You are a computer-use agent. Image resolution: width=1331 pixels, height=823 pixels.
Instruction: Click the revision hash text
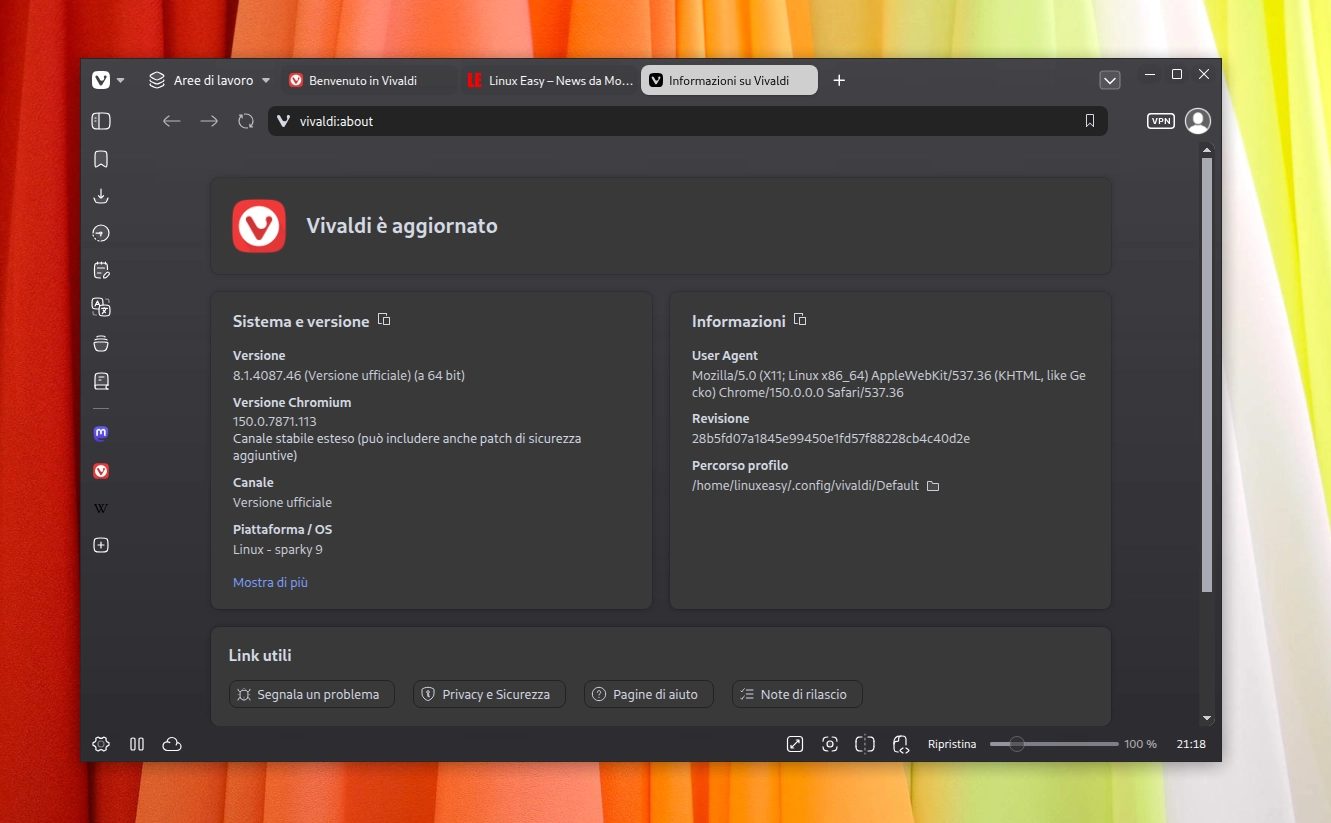[x=831, y=438]
